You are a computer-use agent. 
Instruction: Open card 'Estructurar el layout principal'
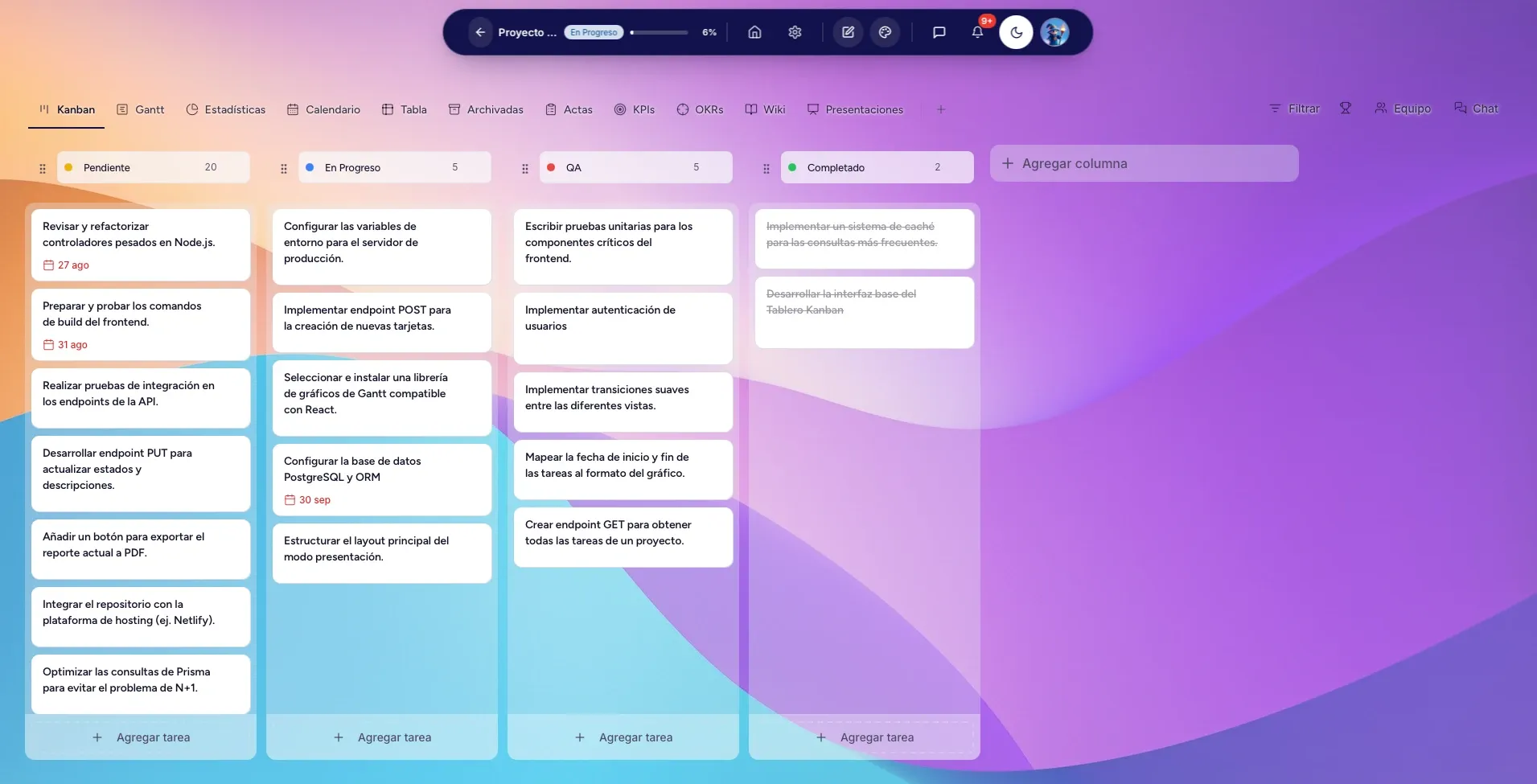[382, 553]
